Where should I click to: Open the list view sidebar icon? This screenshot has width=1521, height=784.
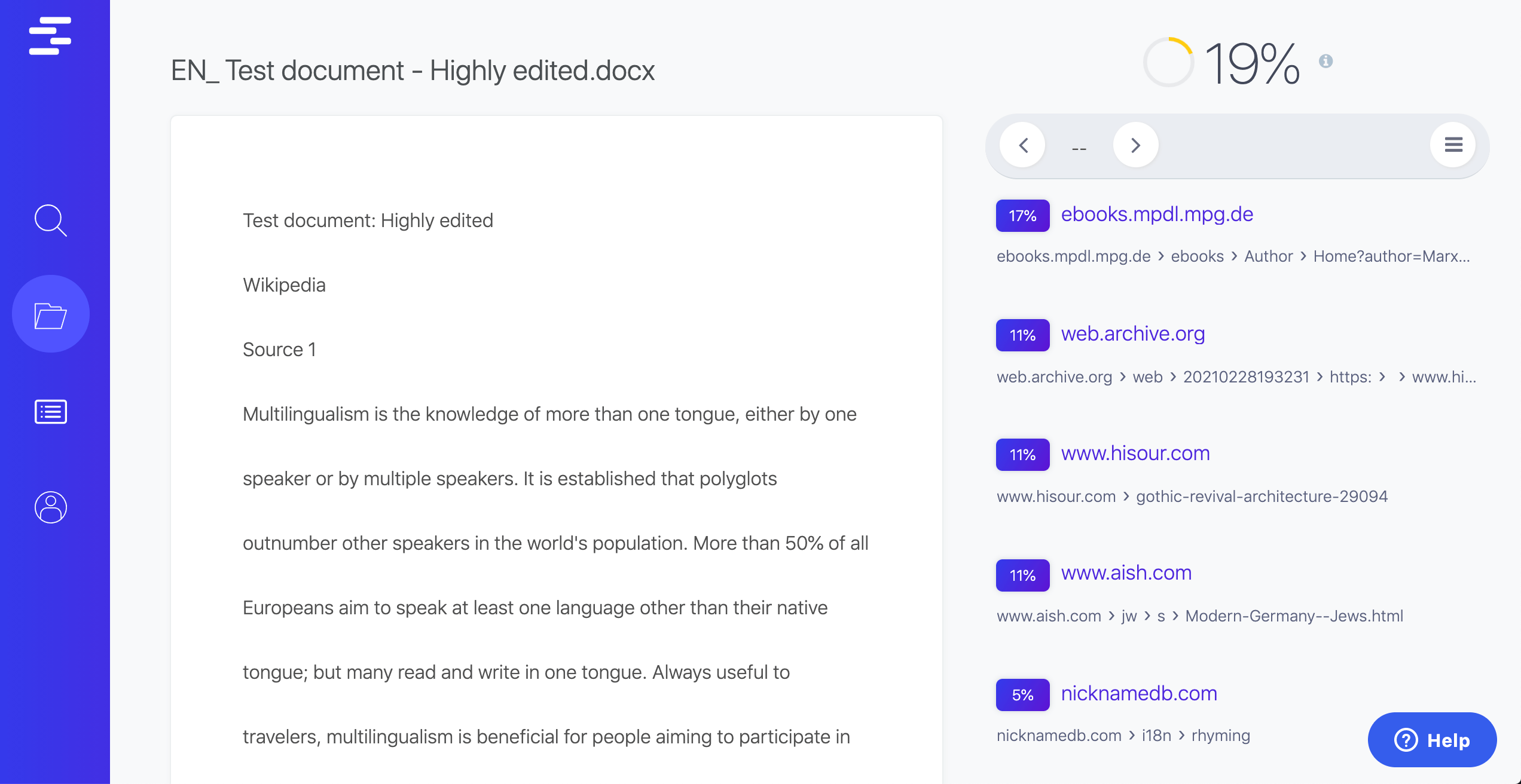point(51,412)
